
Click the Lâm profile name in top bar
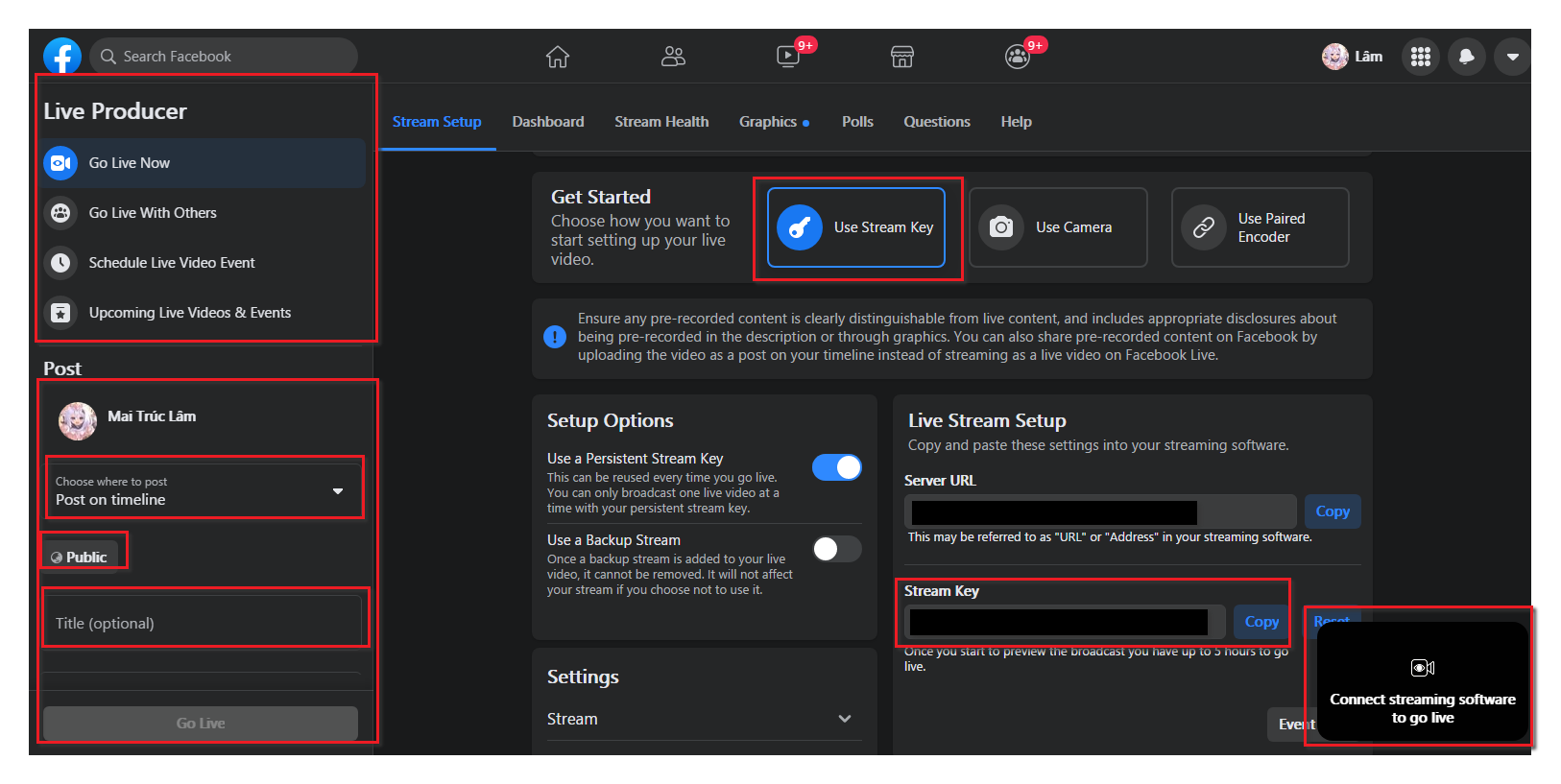point(1369,57)
